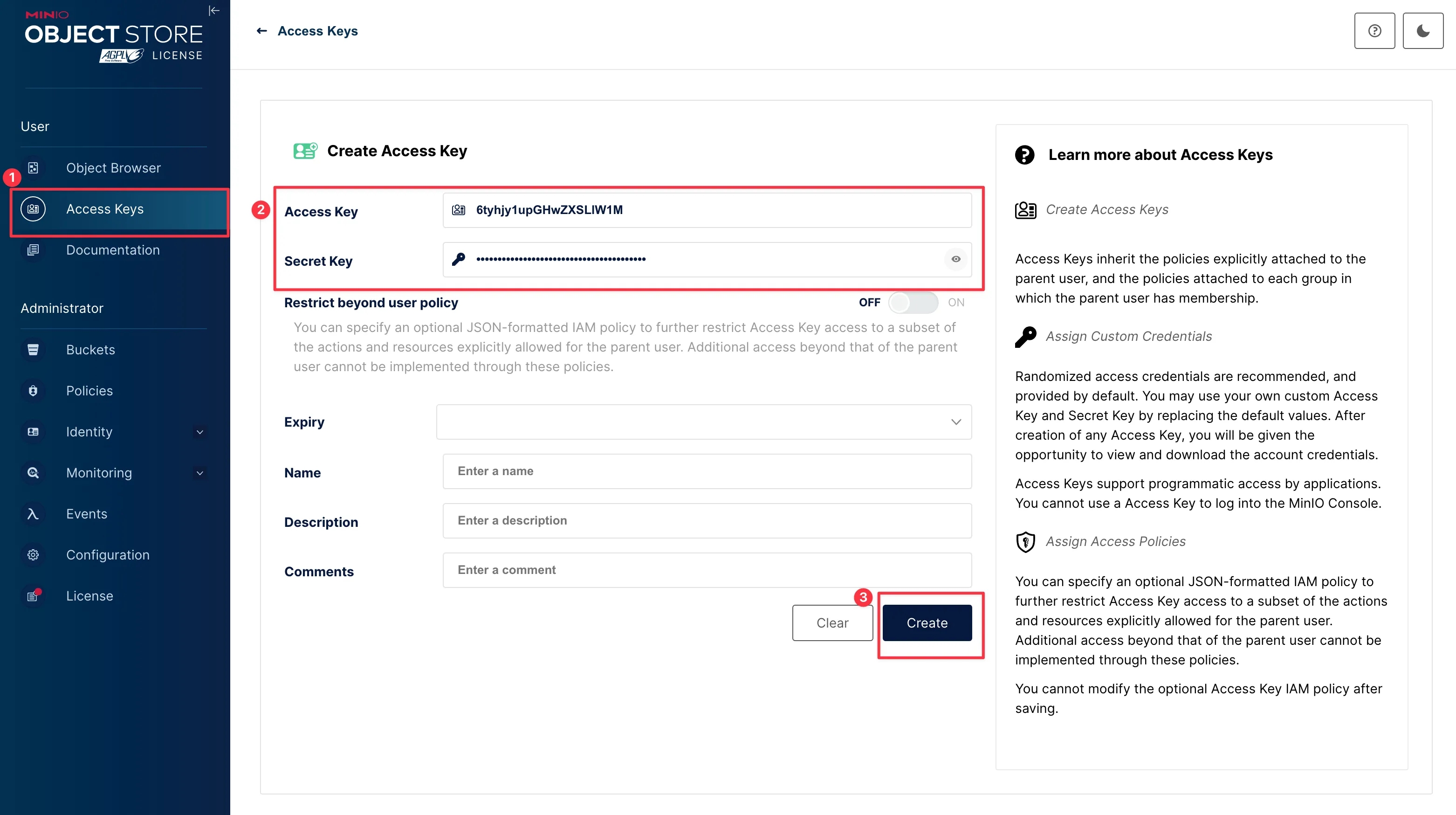Click the Buckets sidebar icon

pyautogui.click(x=34, y=350)
